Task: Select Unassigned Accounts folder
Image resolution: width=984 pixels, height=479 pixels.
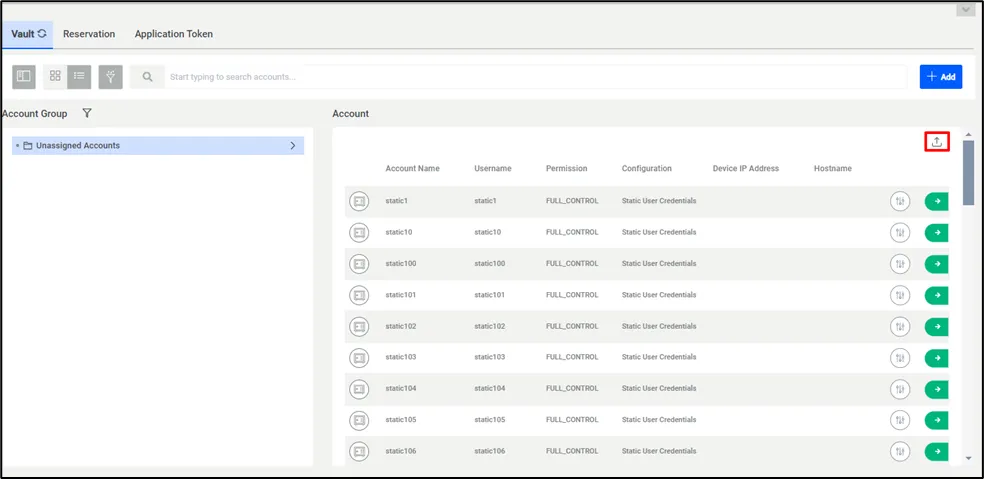Action: 158,146
